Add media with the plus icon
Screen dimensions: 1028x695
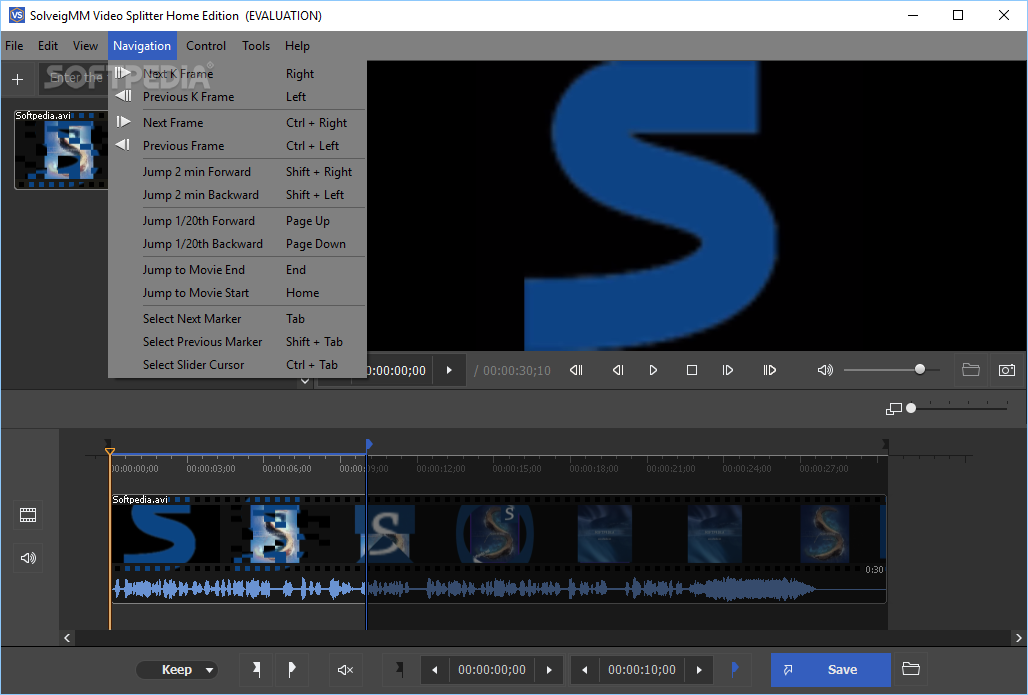point(18,79)
